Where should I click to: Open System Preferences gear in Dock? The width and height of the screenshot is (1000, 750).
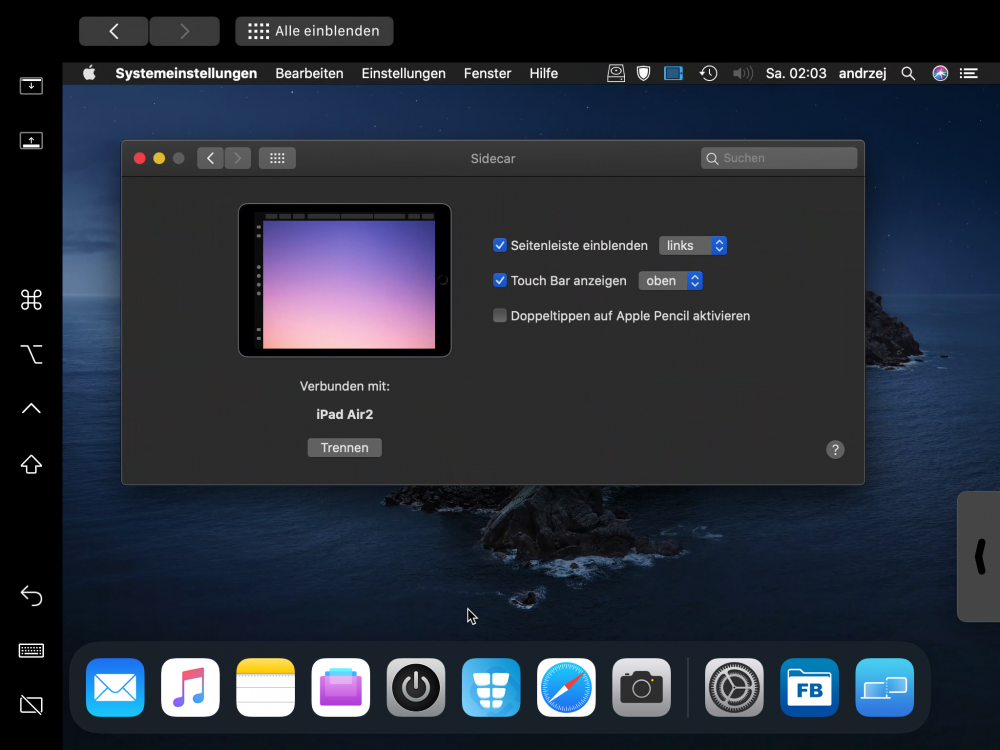pyautogui.click(x=734, y=688)
